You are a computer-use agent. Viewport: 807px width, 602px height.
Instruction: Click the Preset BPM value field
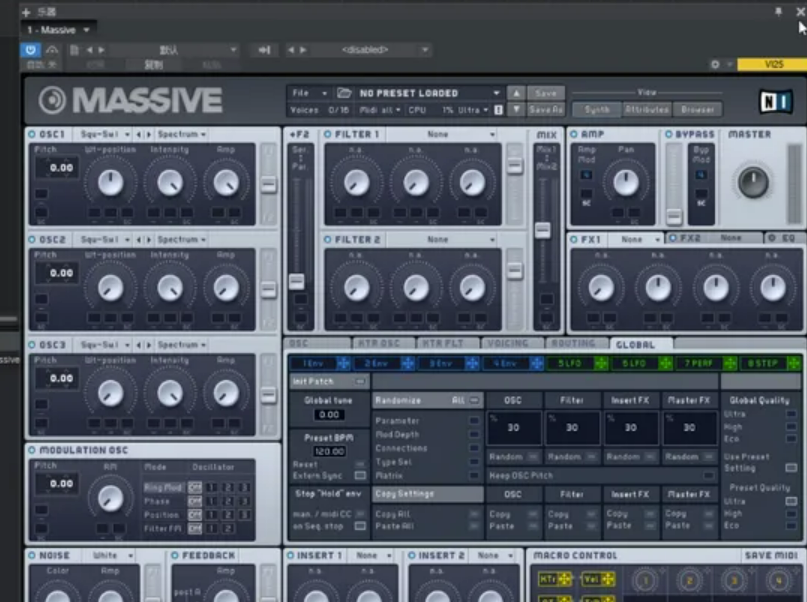(x=329, y=452)
